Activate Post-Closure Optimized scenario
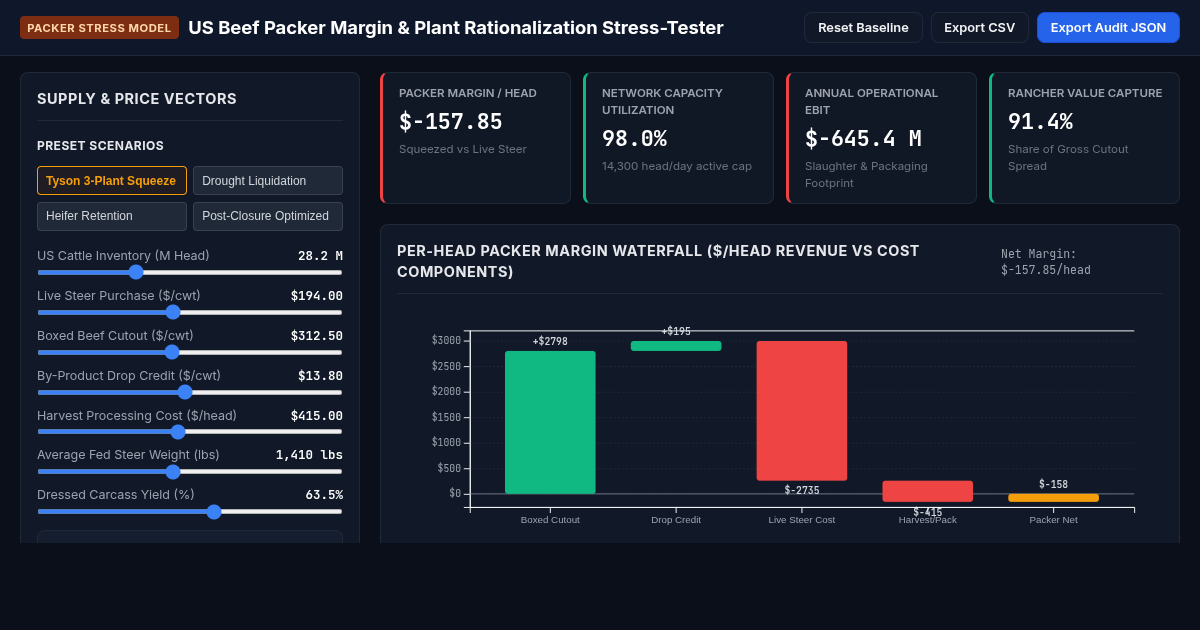This screenshot has width=1200, height=630. click(268, 216)
